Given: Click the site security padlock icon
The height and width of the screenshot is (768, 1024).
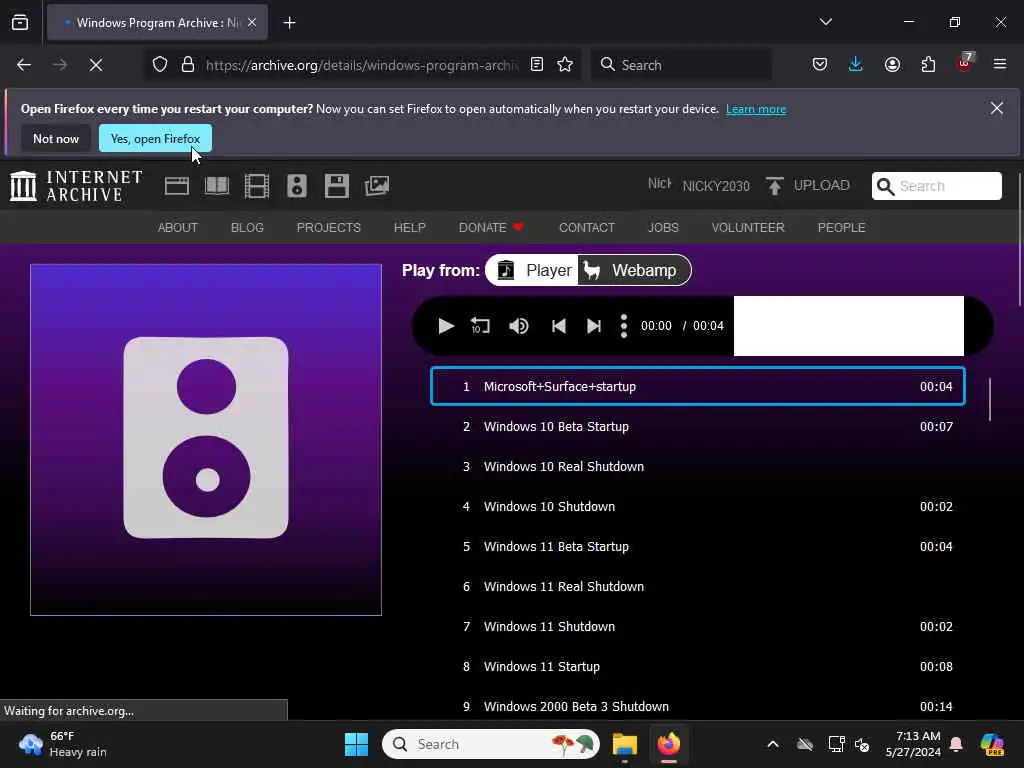Looking at the screenshot, I should (x=188, y=65).
